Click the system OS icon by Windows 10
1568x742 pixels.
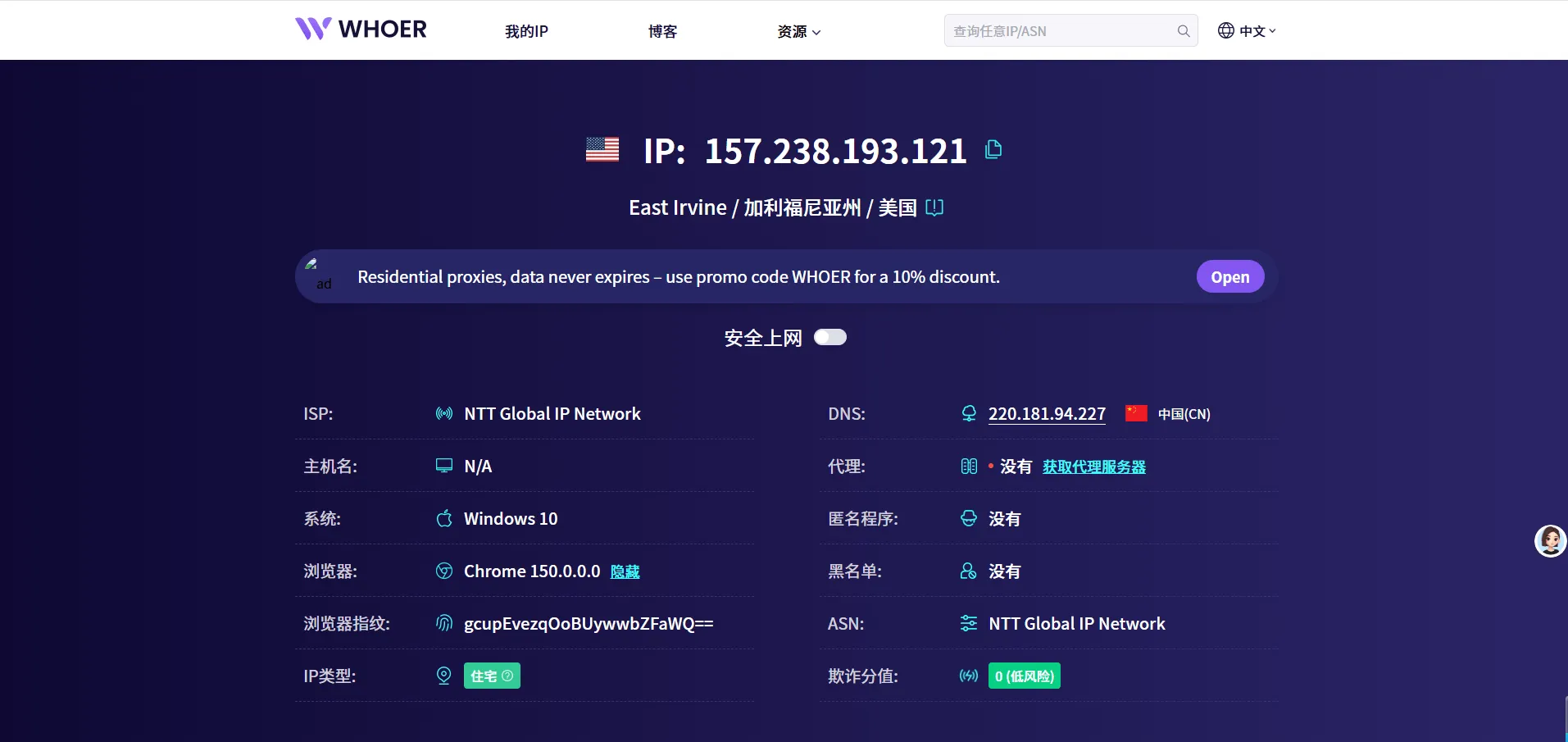(x=444, y=518)
